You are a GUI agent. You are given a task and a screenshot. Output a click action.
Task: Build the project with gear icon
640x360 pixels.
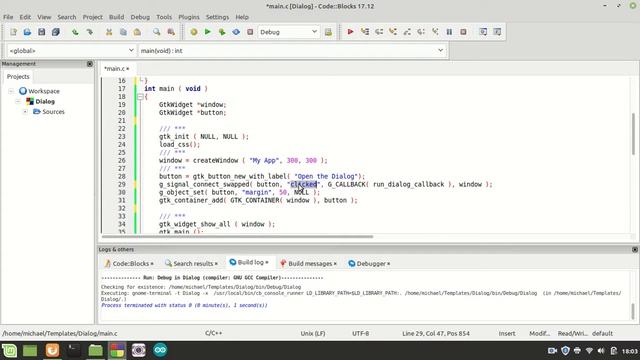(194, 32)
